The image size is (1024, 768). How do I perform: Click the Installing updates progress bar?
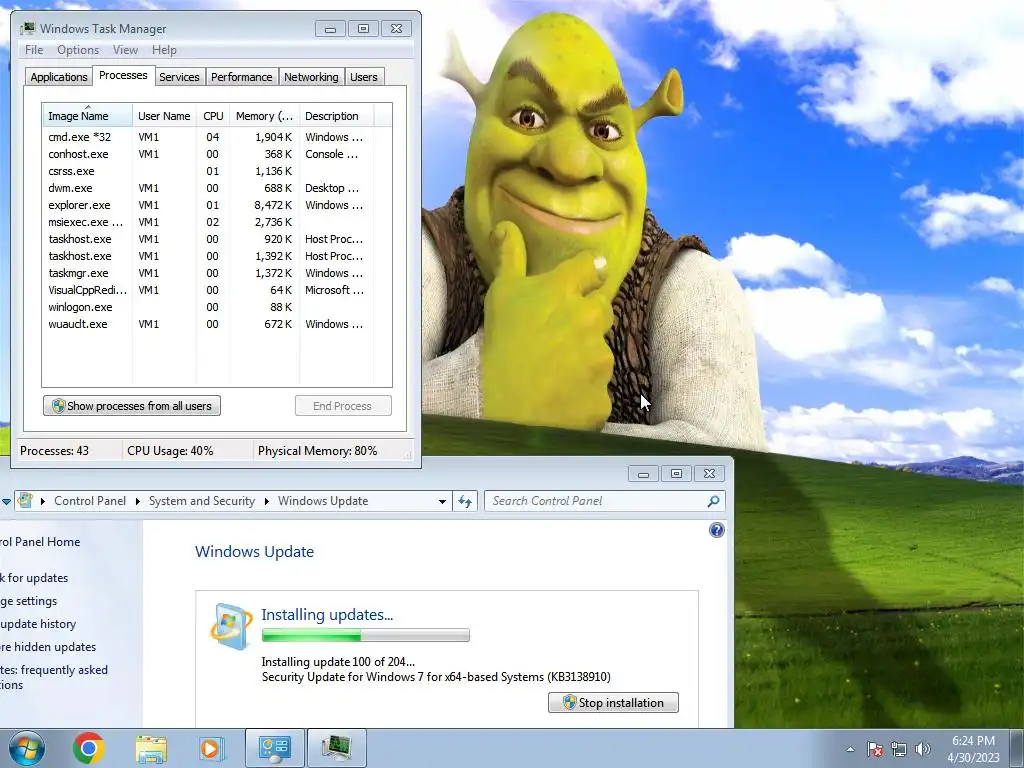[x=366, y=635]
